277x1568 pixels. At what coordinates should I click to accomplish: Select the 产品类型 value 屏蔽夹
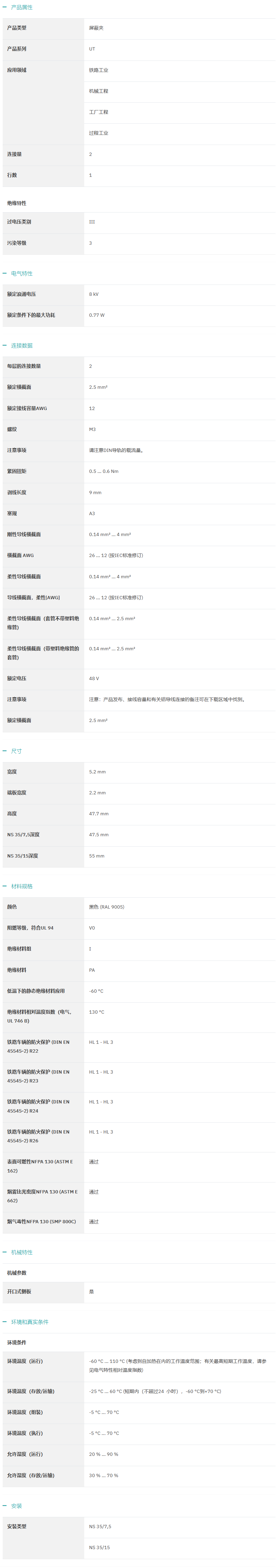96,28
